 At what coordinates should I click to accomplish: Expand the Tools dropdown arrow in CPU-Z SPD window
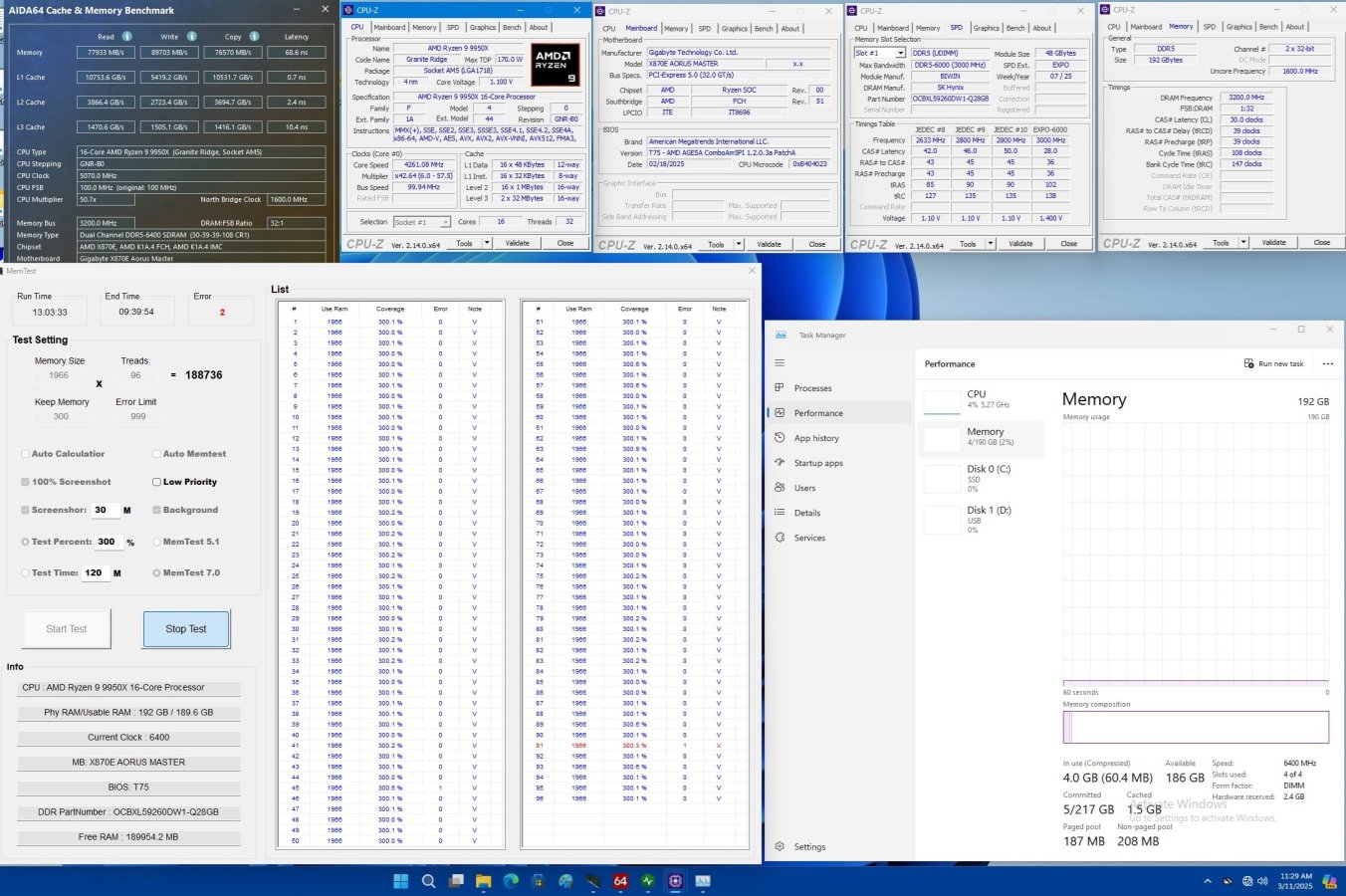[991, 244]
